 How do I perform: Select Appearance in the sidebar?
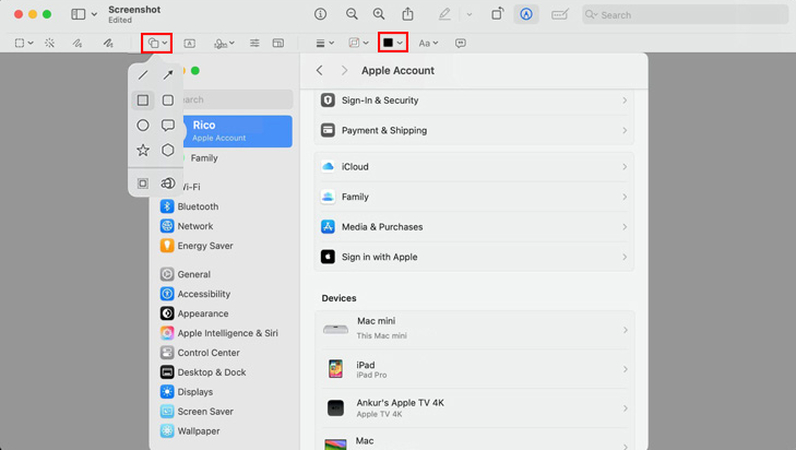[194, 313]
